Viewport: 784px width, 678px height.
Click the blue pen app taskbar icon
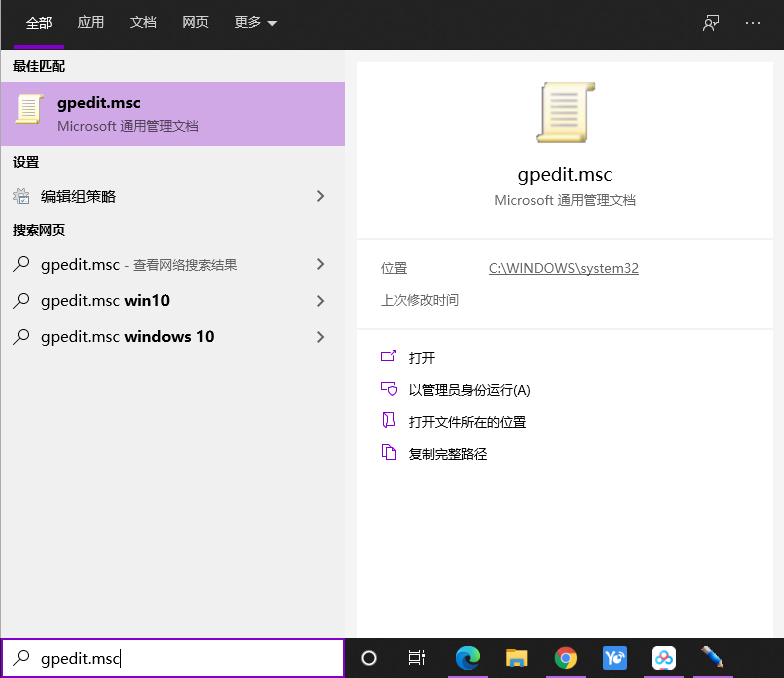(x=713, y=657)
